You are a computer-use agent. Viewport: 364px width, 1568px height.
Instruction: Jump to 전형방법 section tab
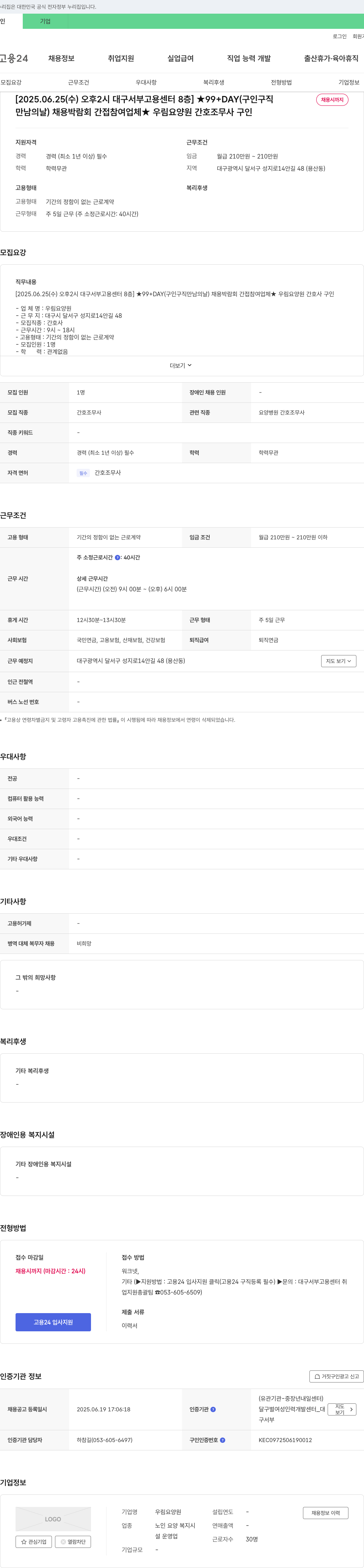point(281,82)
